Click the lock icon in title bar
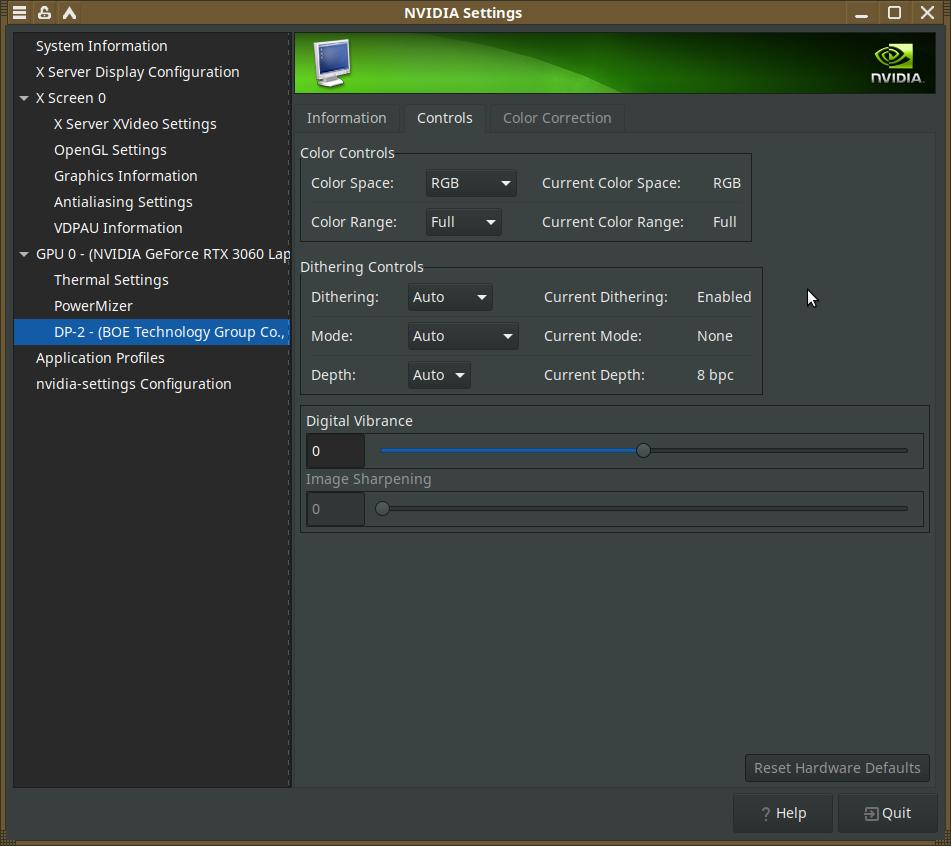Viewport: 951px width, 846px height. pos(44,13)
